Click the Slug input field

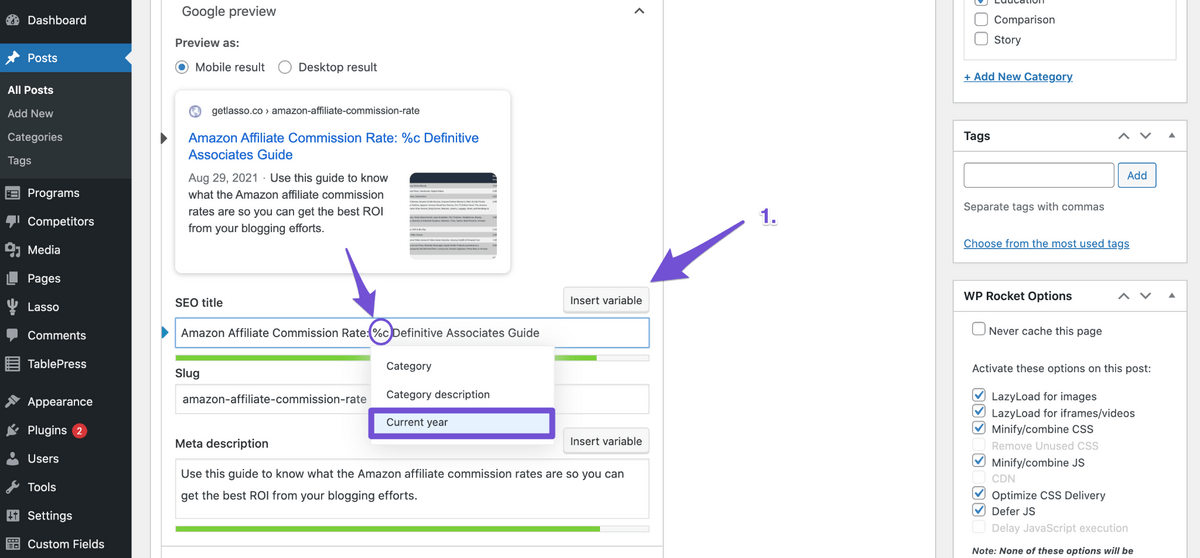[412, 399]
